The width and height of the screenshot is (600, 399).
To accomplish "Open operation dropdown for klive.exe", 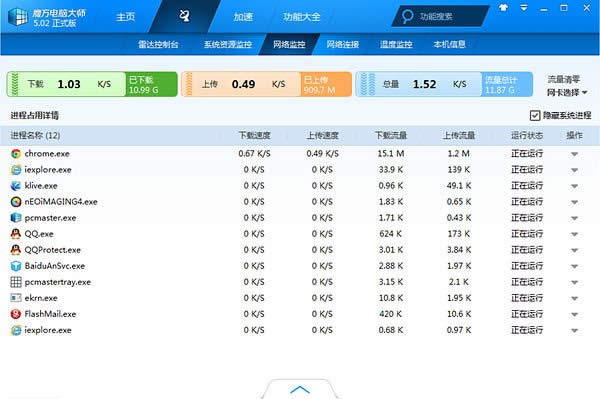I will point(574,186).
